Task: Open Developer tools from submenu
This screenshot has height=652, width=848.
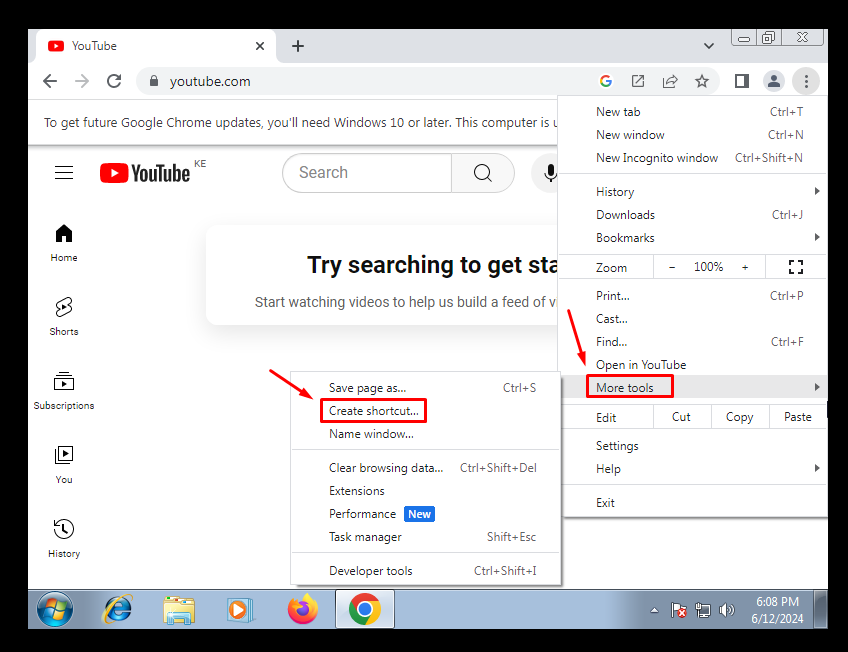Action: 426,571
